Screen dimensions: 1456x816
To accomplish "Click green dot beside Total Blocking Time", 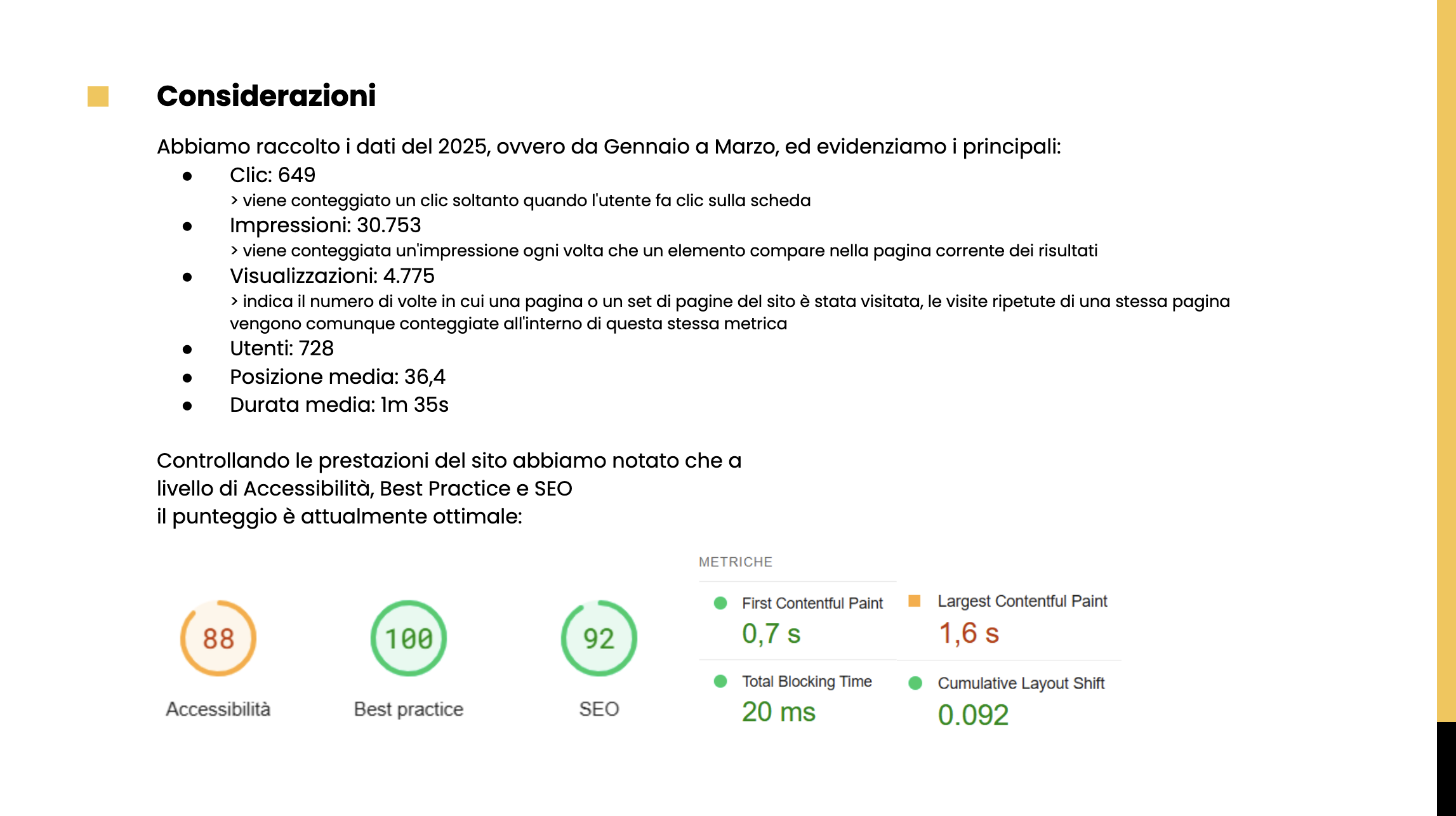I will click(x=720, y=681).
